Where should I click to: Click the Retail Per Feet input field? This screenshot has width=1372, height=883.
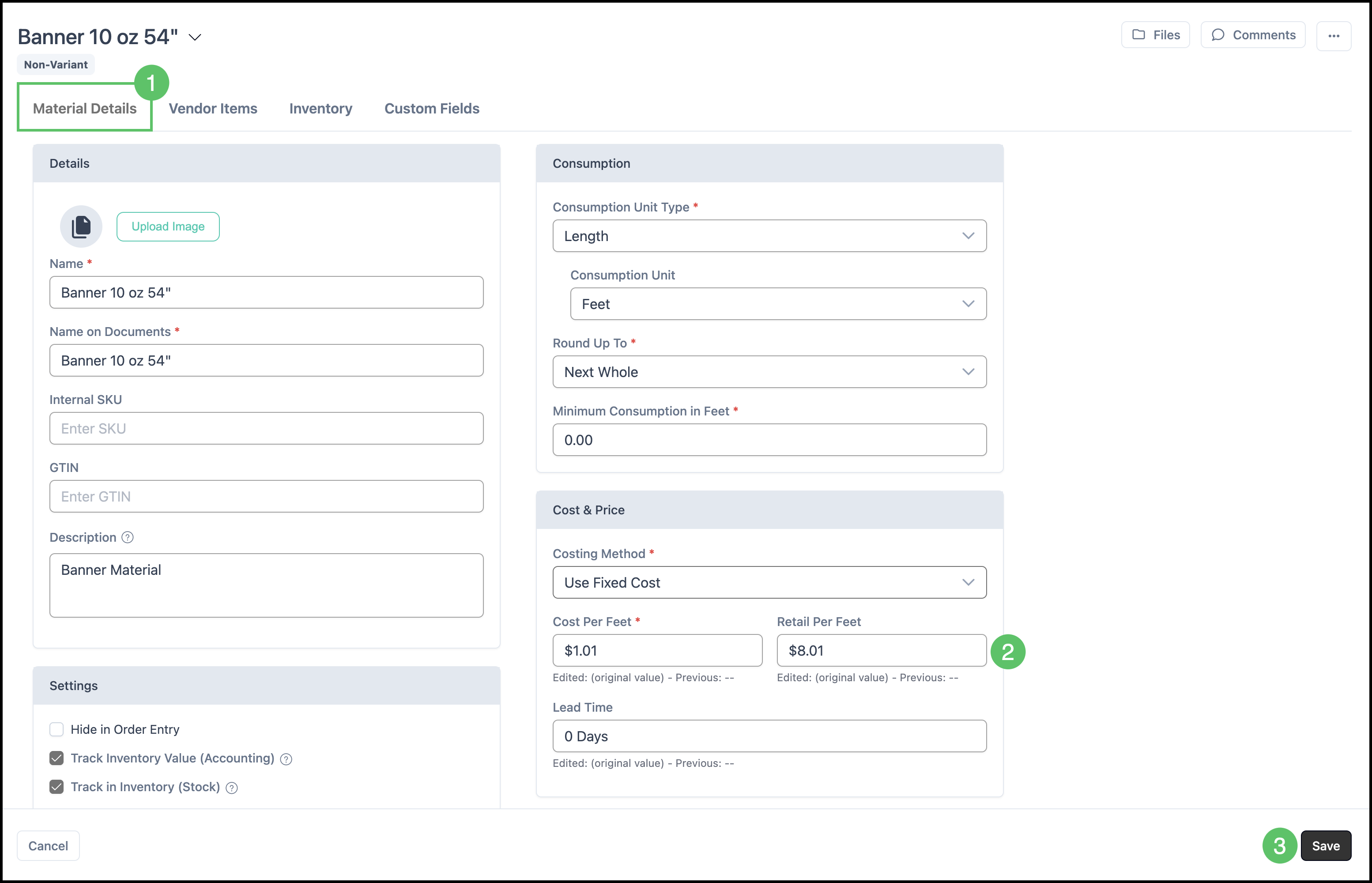[x=881, y=650]
